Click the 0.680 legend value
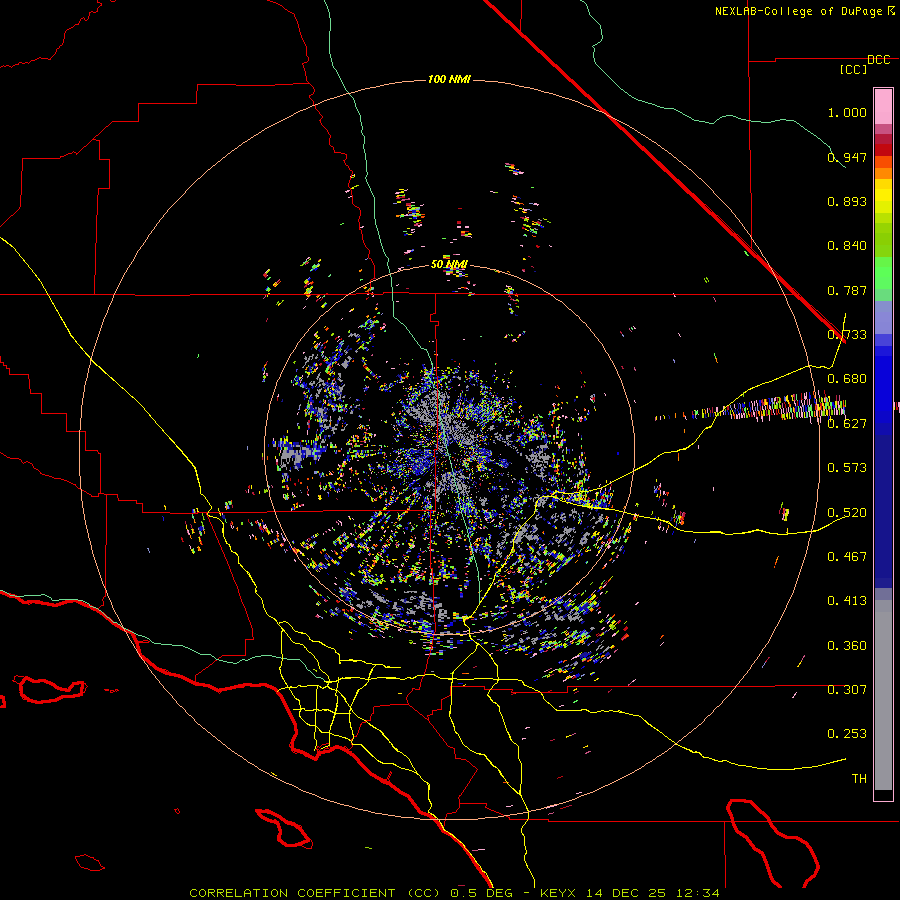The height and width of the screenshot is (900, 900). 847,379
